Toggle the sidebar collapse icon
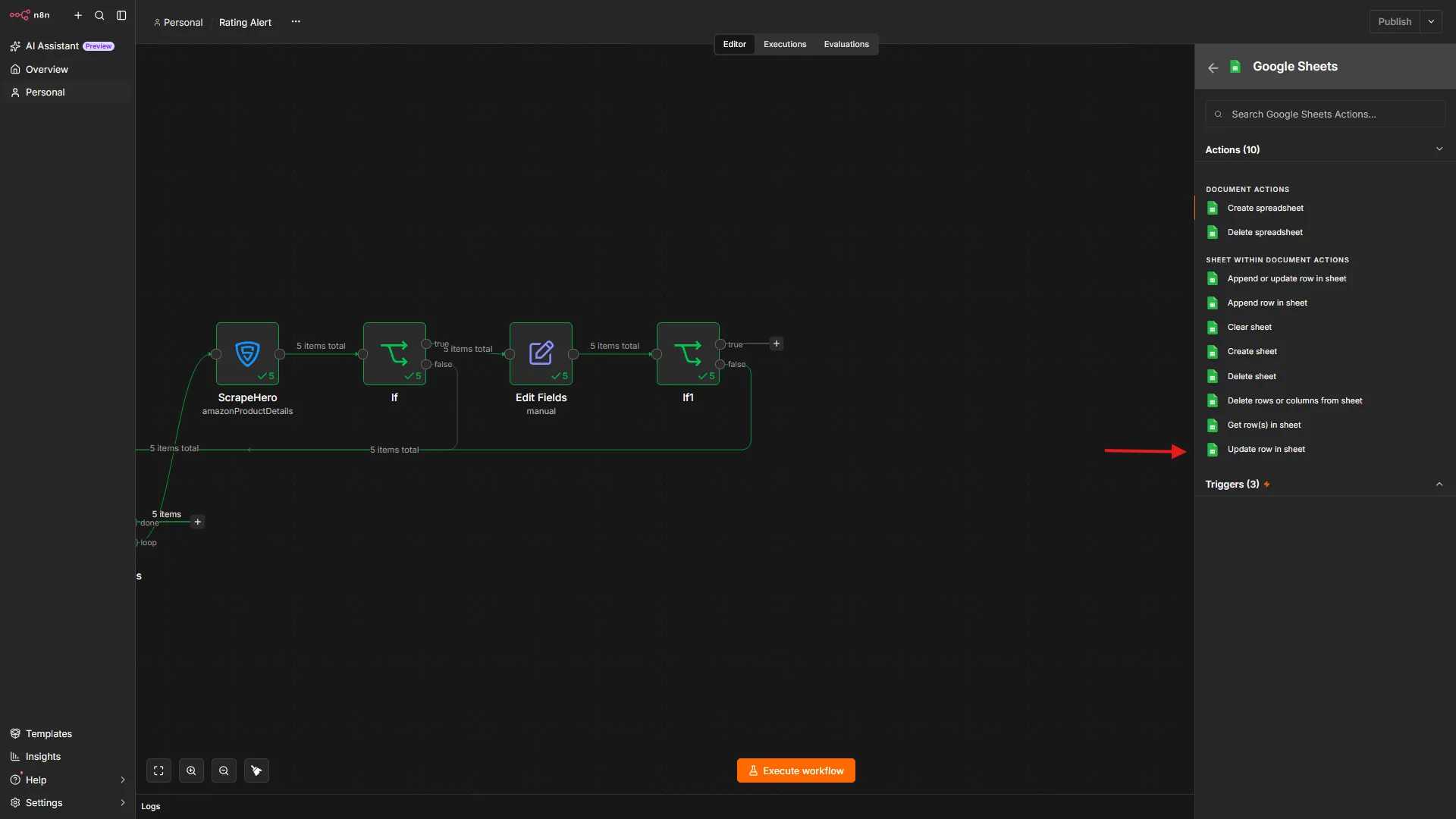The width and height of the screenshot is (1456, 819). click(x=121, y=15)
